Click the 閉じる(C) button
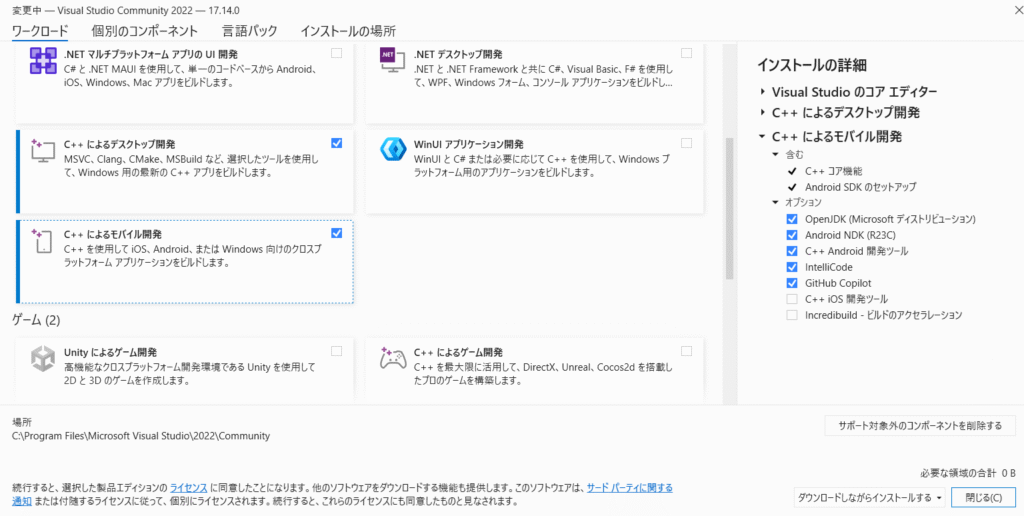The width and height of the screenshot is (1024, 516). tap(984, 498)
